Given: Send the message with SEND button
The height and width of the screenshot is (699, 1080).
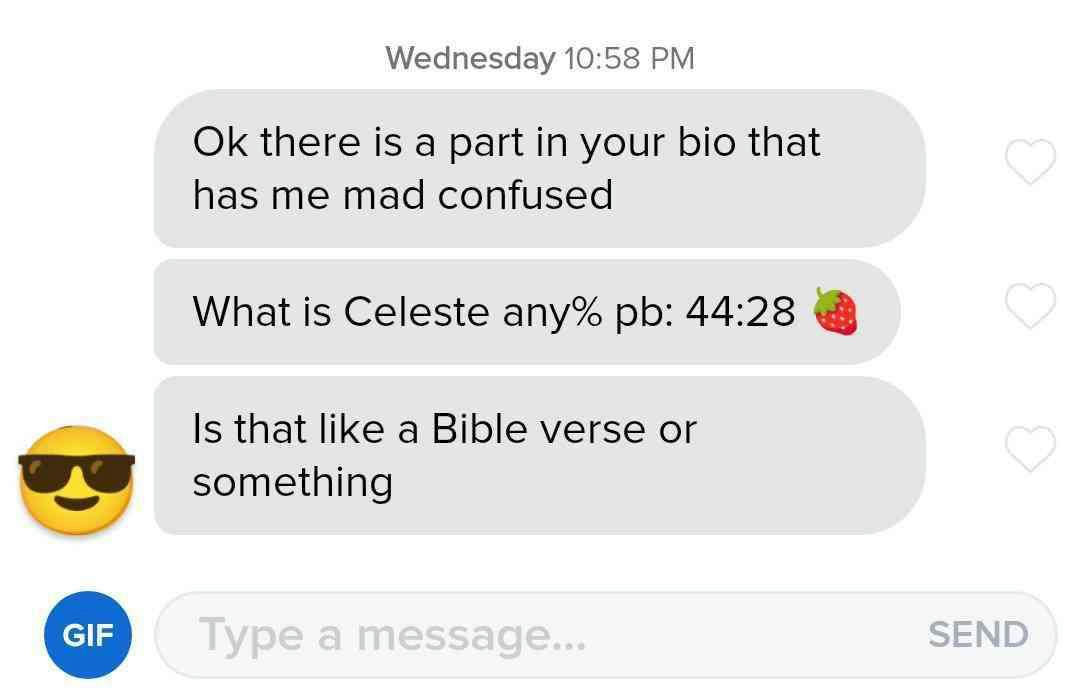Looking at the screenshot, I should tap(978, 634).
